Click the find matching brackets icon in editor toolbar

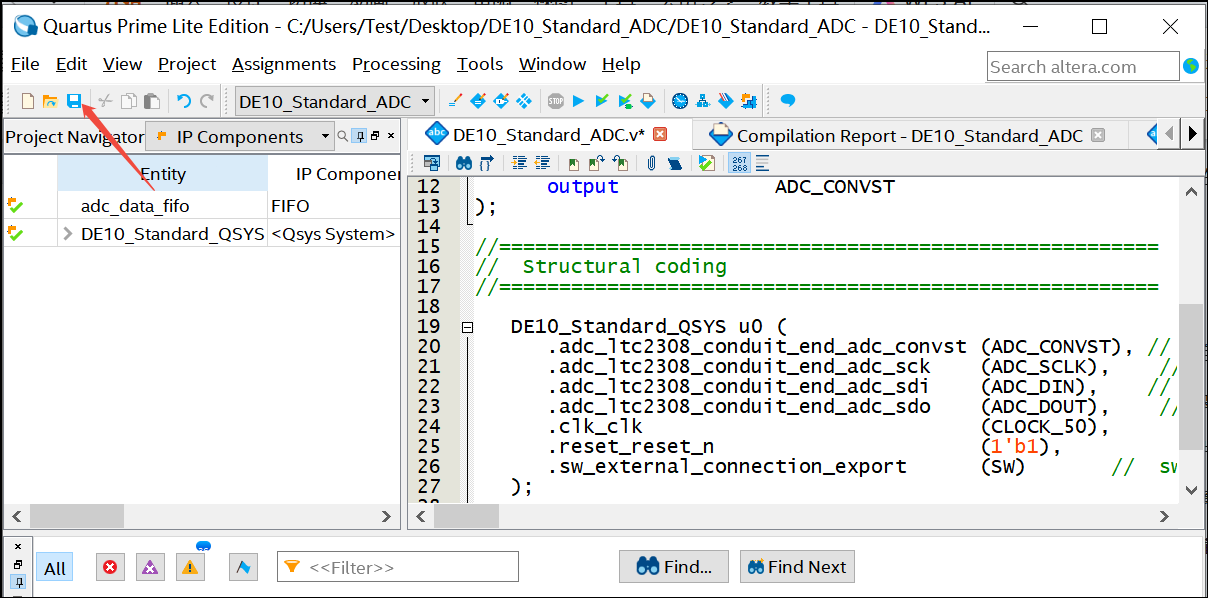click(486, 163)
